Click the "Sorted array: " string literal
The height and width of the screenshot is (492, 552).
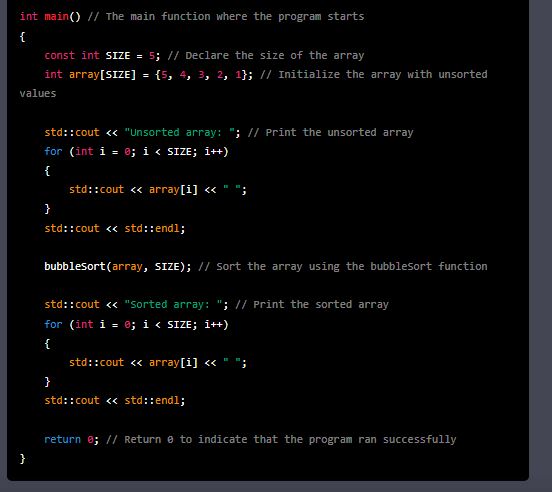point(173,304)
